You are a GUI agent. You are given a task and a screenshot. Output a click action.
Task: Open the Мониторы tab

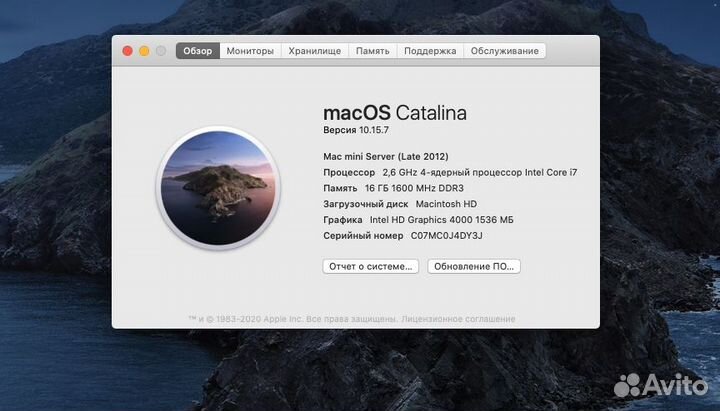coord(250,51)
